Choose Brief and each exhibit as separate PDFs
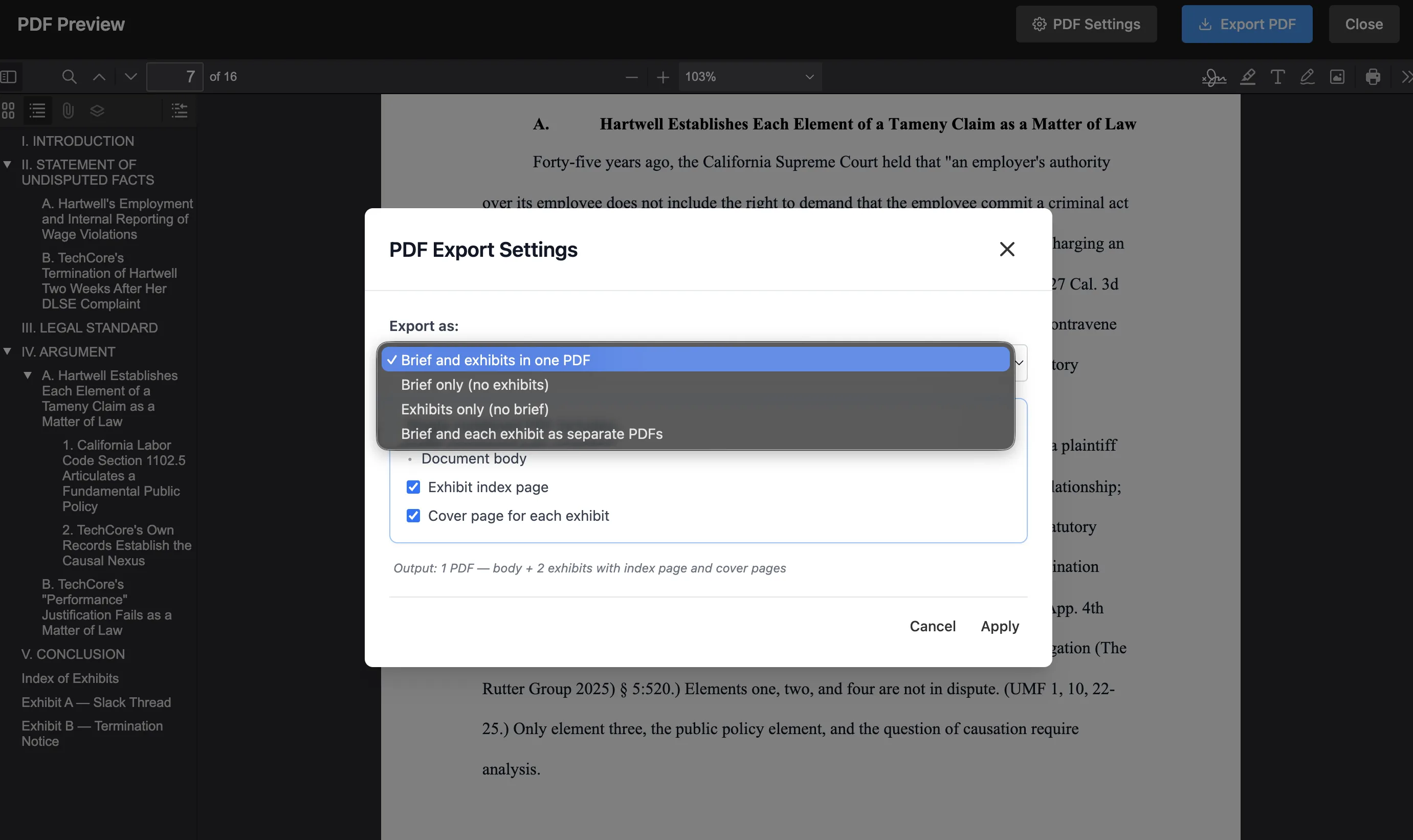This screenshot has height=840, width=1413. pyautogui.click(x=695, y=434)
